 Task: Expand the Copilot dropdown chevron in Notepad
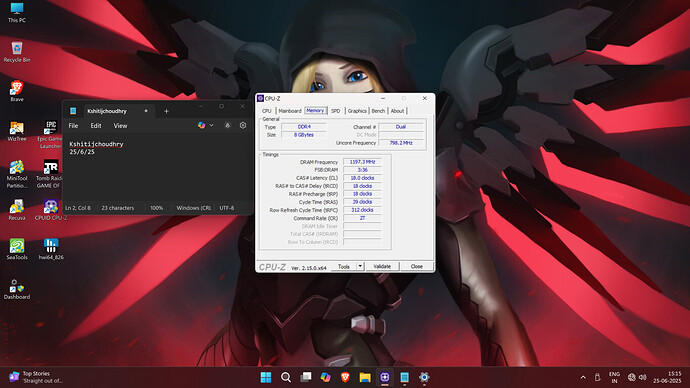coord(212,125)
